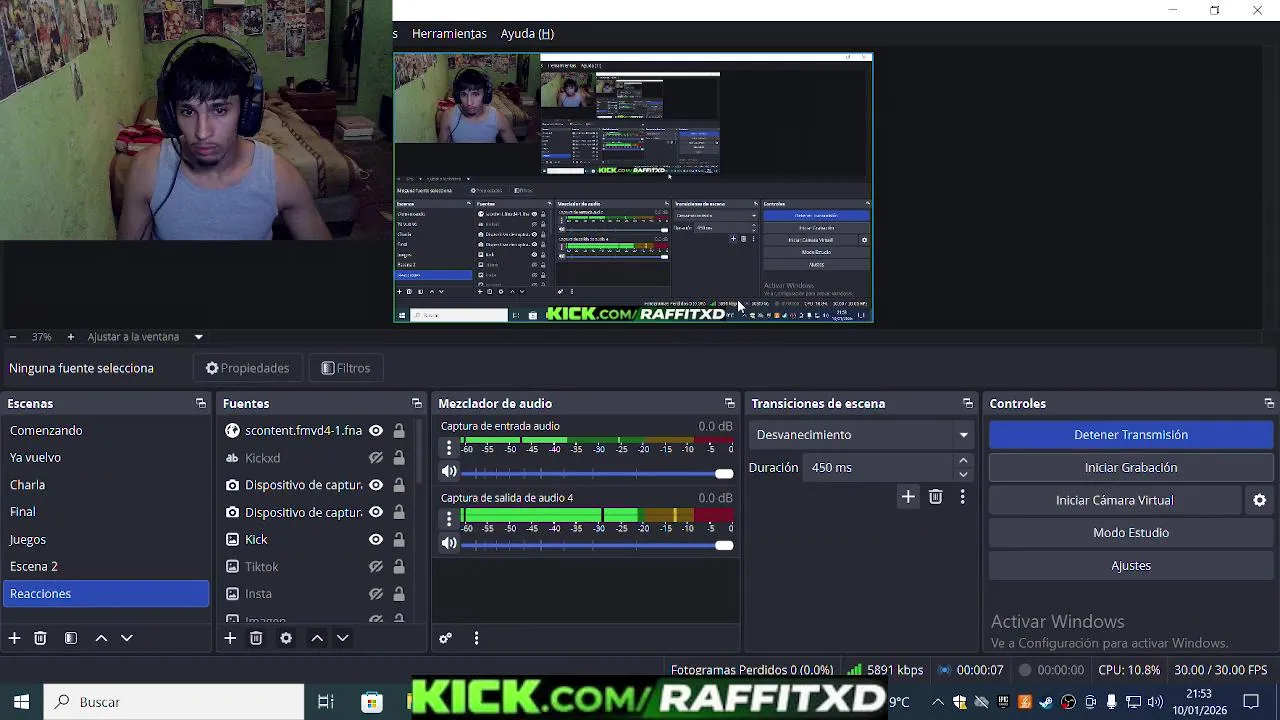Remove selected source with trash icon
The height and width of the screenshot is (720, 1280).
click(x=256, y=638)
